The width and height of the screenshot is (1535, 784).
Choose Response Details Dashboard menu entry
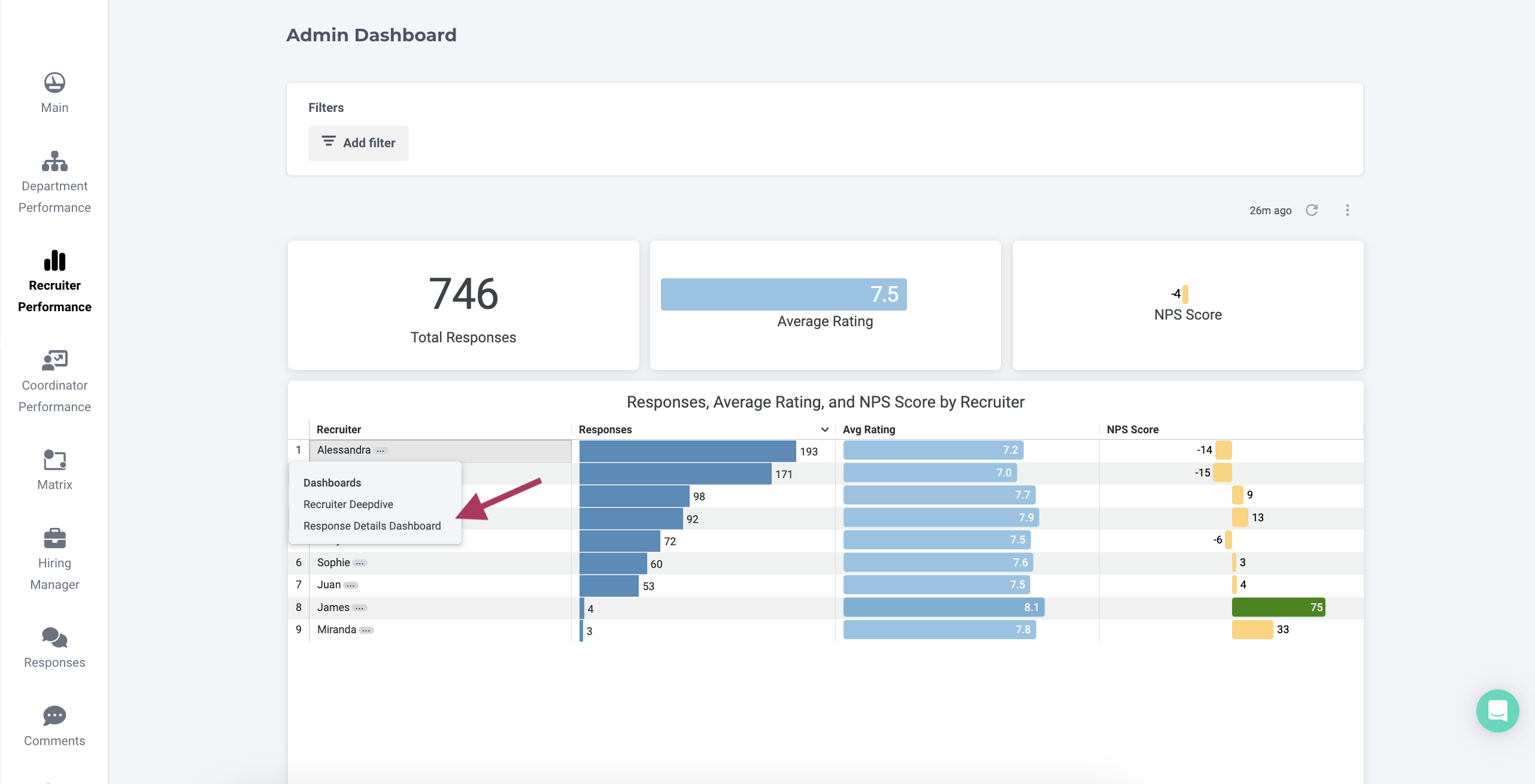tap(372, 526)
